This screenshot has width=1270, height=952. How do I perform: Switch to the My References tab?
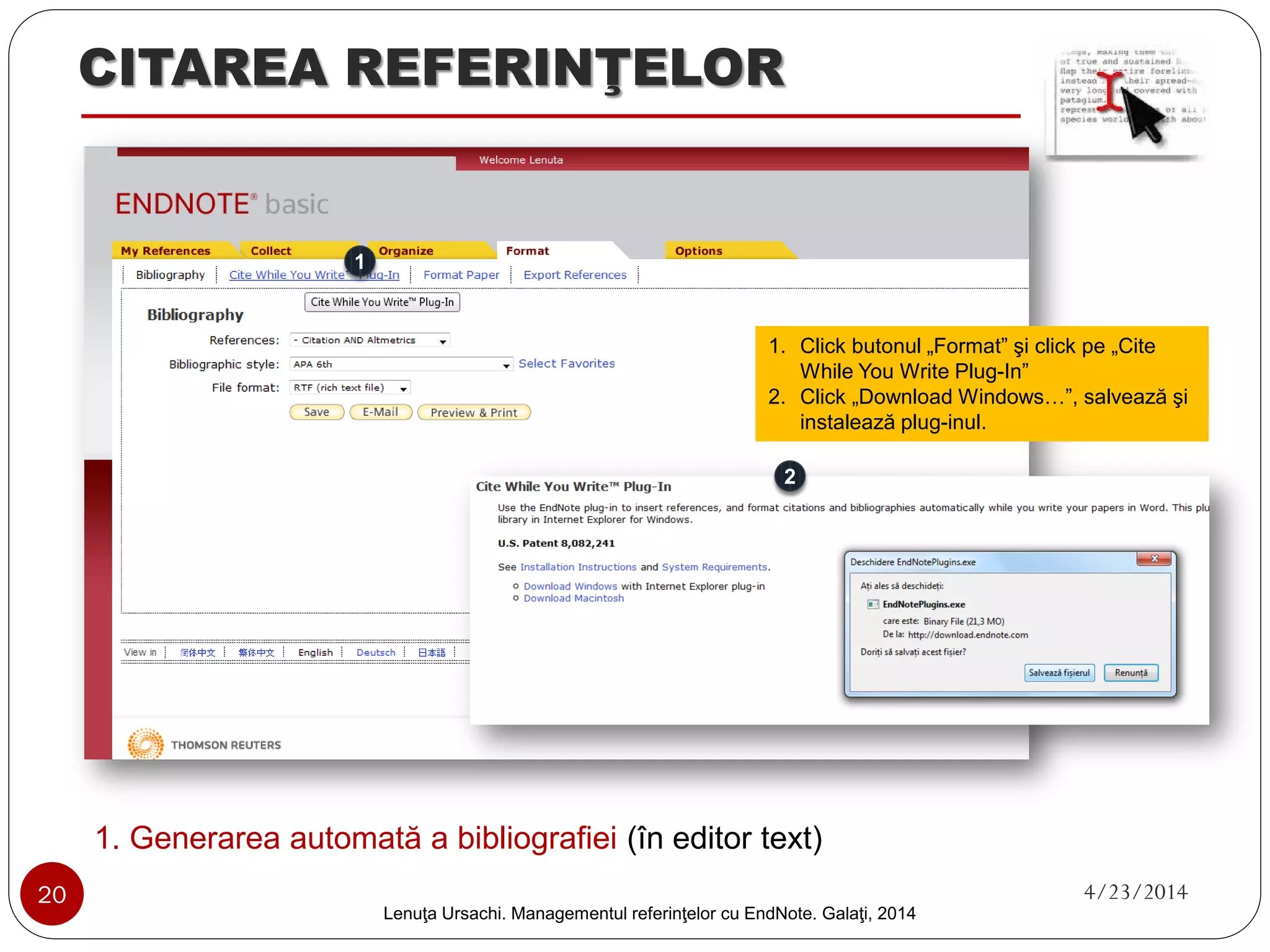pyautogui.click(x=166, y=251)
